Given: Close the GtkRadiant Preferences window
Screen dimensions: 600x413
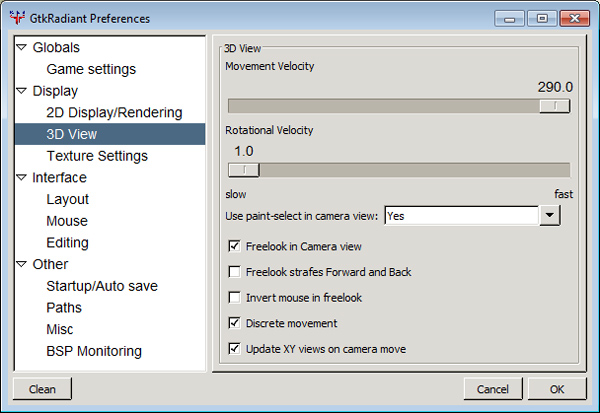Looking at the screenshot, I should [x=574, y=18].
